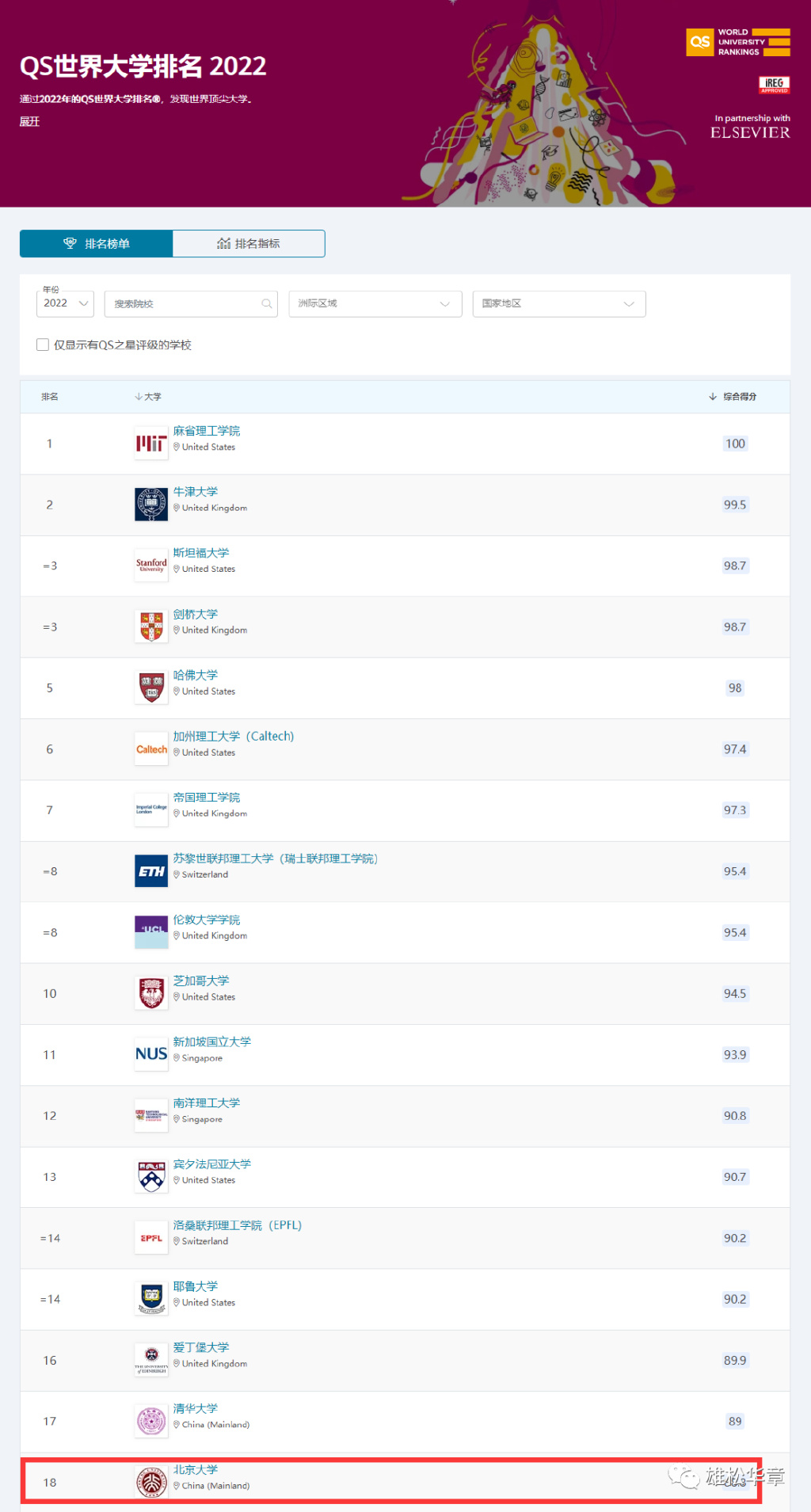Click the MIT university logo
This screenshot has height=1512, width=811.
click(150, 444)
